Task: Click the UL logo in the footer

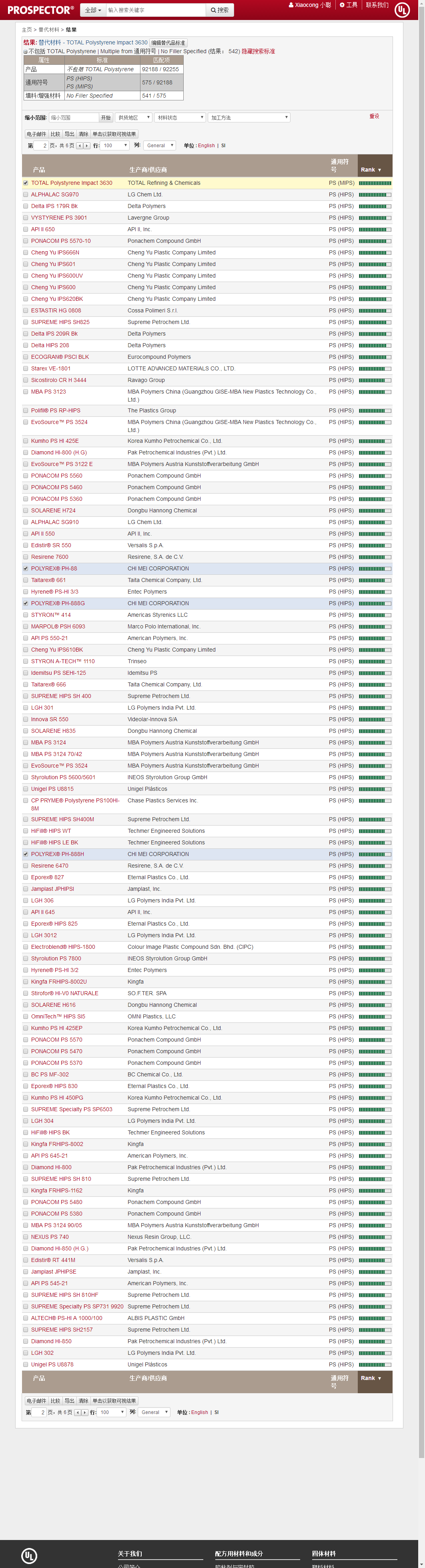Action: pos(29,1555)
